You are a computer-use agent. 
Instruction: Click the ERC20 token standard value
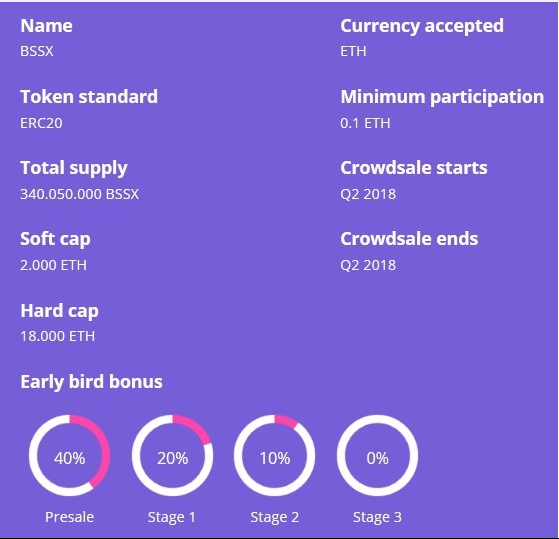[x=41, y=123]
